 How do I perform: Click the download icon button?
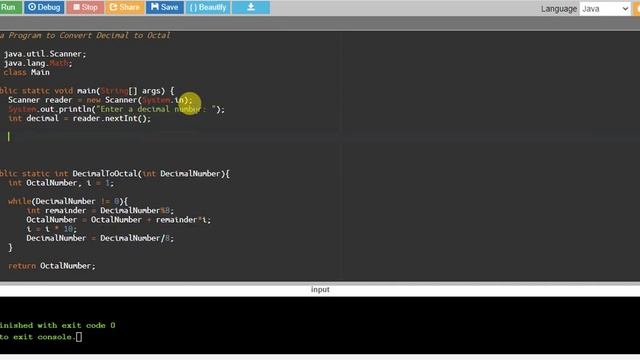coord(251,7)
